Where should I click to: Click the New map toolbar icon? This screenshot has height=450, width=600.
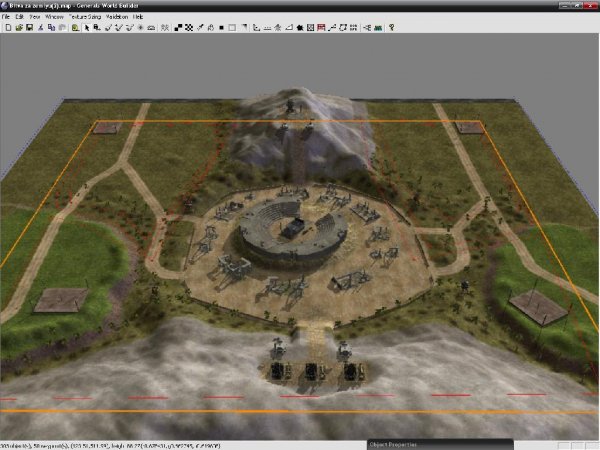point(7,27)
